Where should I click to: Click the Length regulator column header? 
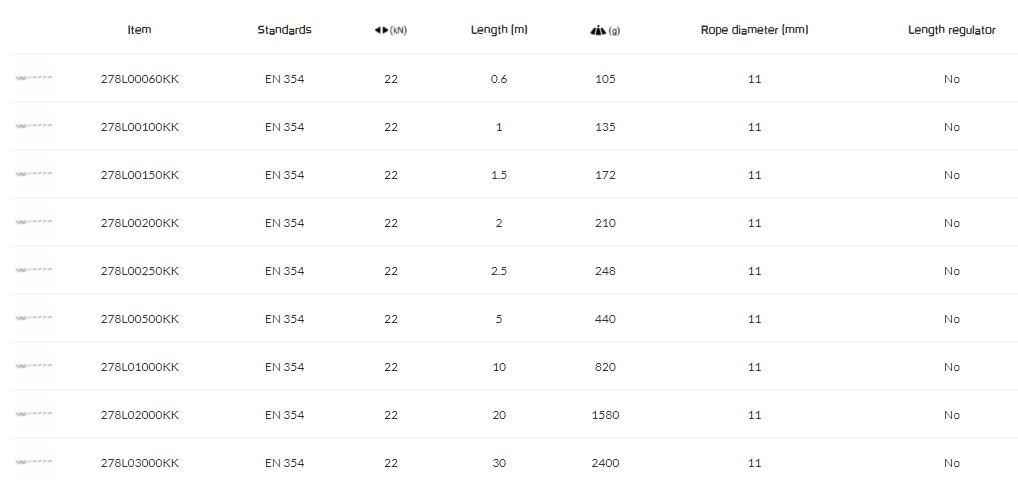951,30
